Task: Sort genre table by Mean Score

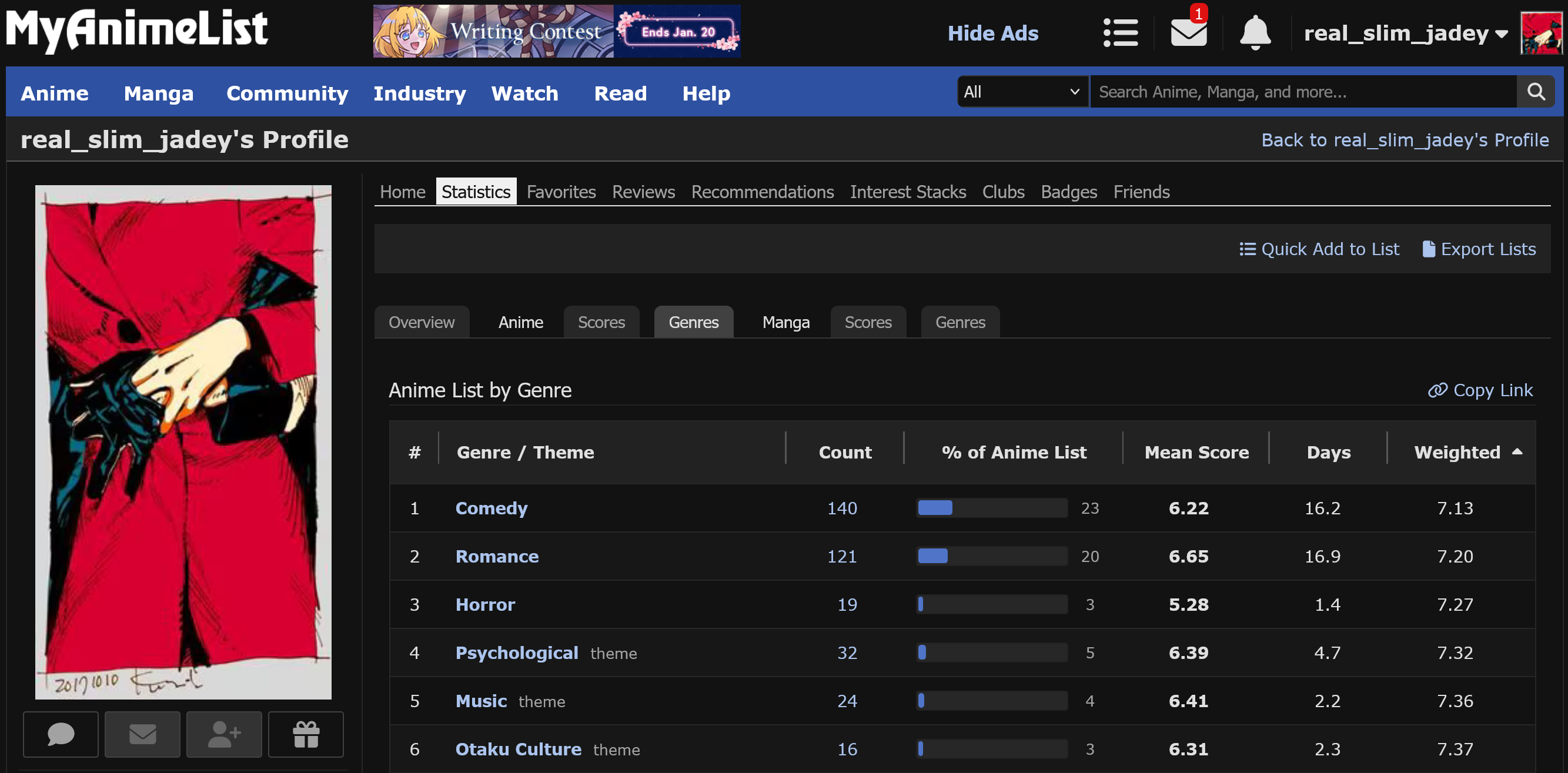Action: click(x=1196, y=452)
